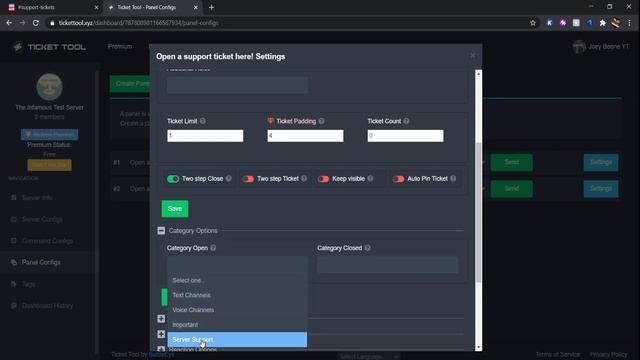Image resolution: width=640 pixels, height=360 pixels.
Task: Open Dashboard History in the sidebar
Action: click(x=47, y=306)
